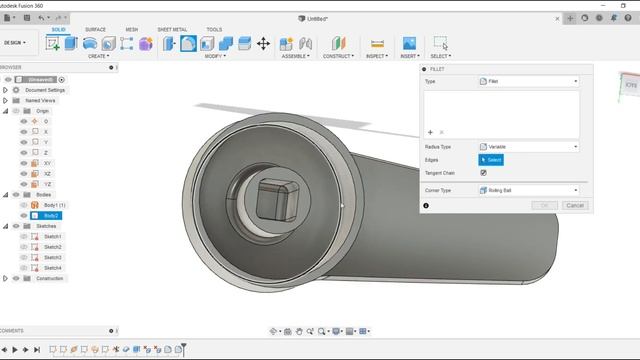
Task: Select Sketch2 in browser tree
Action: pyautogui.click(x=52, y=247)
